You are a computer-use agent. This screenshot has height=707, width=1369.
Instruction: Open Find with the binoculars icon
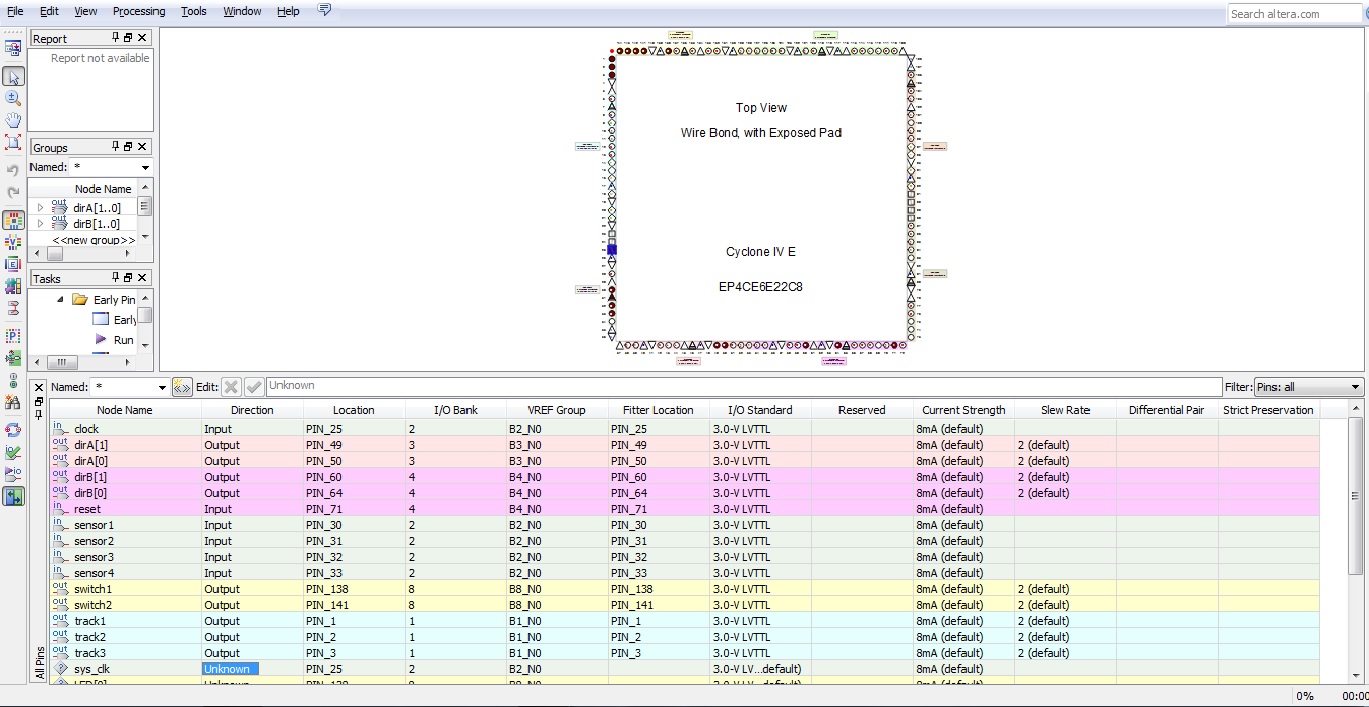13,403
